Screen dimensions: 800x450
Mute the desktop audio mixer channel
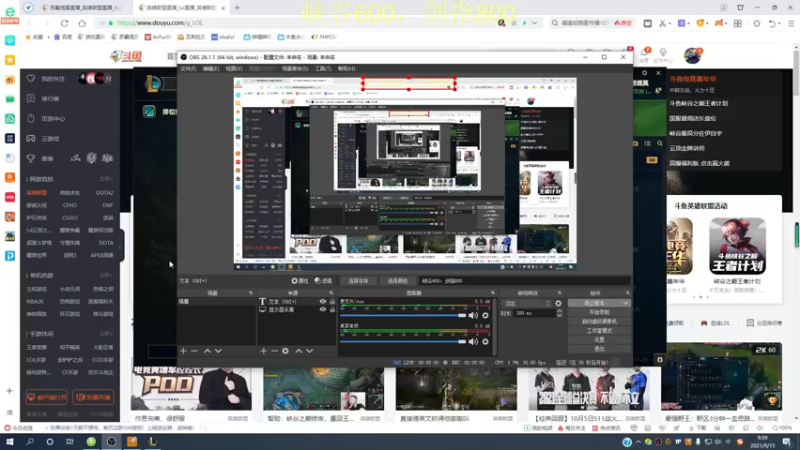click(473, 341)
